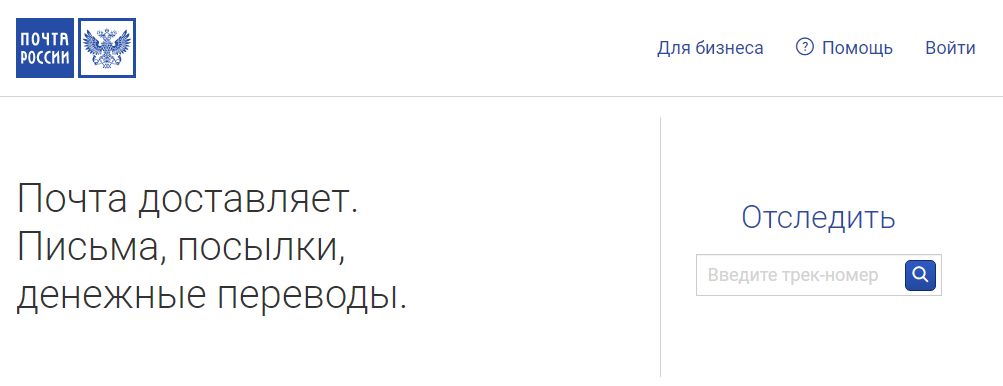Click the double-headed eagle emblem logo
The image size is (1003, 386).
107,48
